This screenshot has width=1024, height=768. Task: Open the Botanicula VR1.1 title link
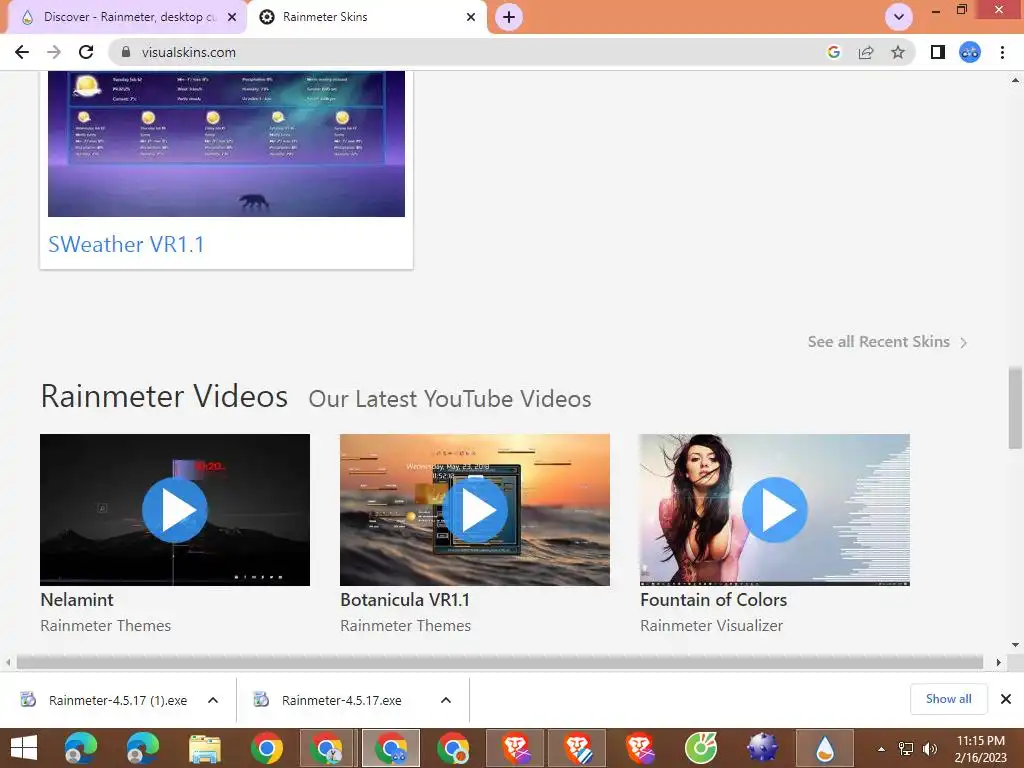coord(405,600)
